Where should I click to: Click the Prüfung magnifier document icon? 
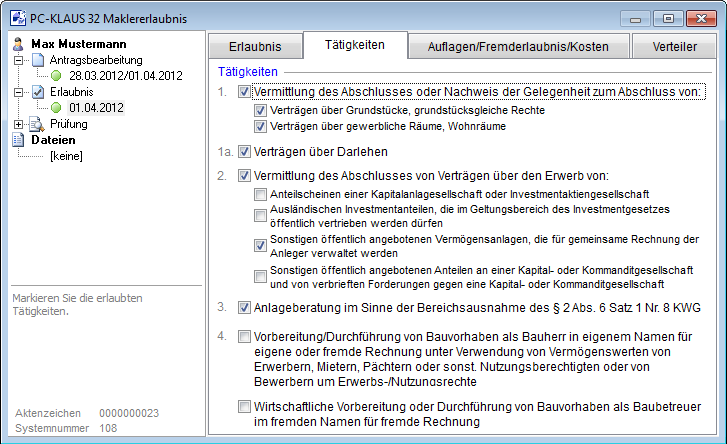pos(37,124)
